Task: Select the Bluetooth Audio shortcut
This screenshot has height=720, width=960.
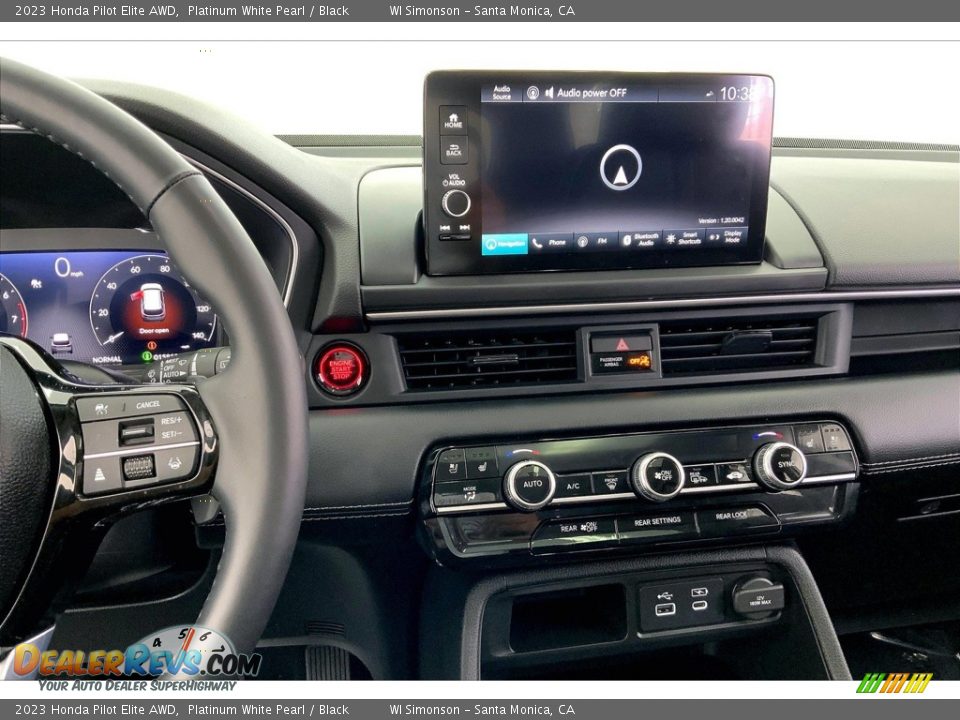Action: pos(640,239)
